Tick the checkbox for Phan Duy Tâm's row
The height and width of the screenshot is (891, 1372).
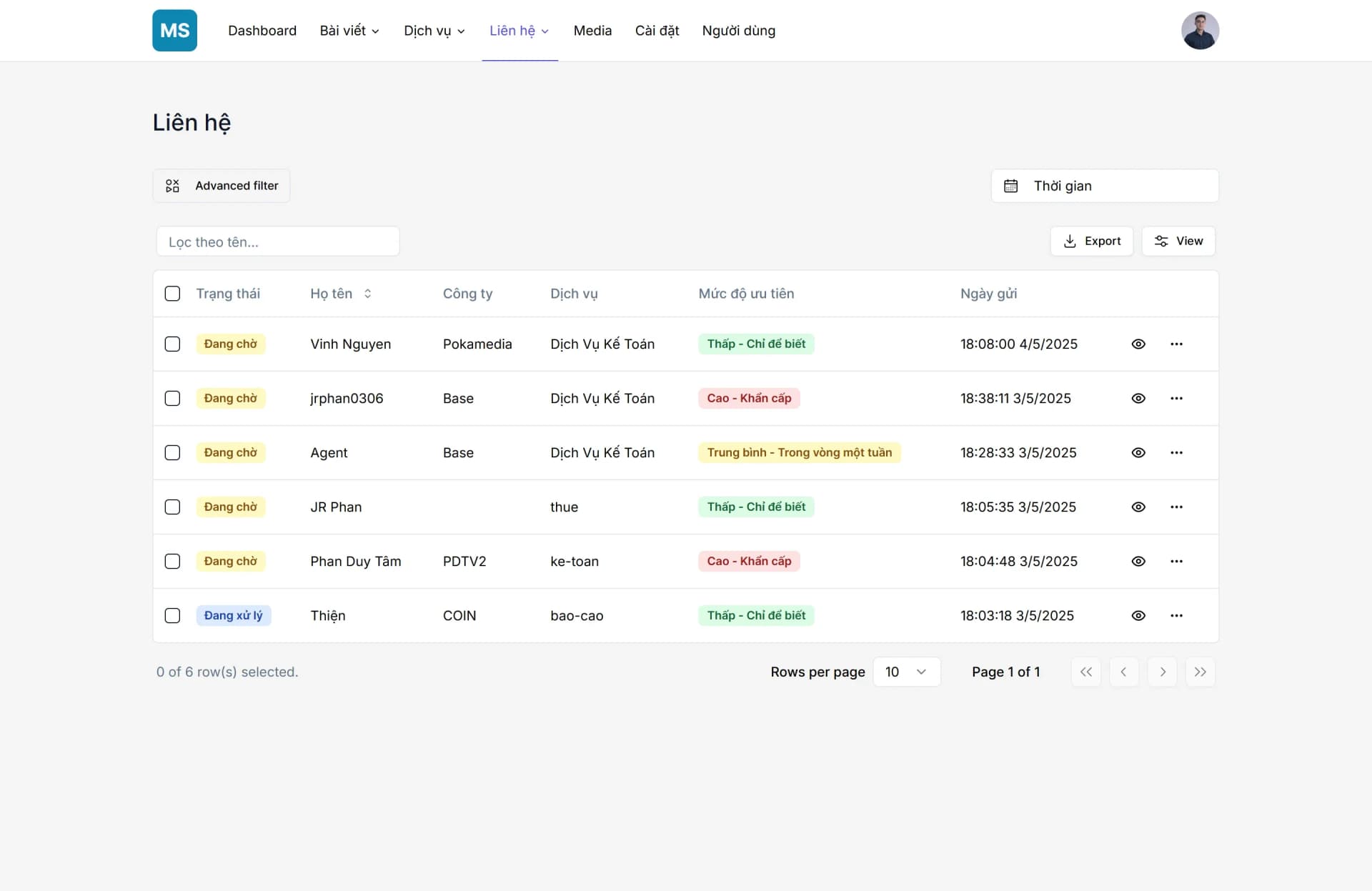(172, 561)
